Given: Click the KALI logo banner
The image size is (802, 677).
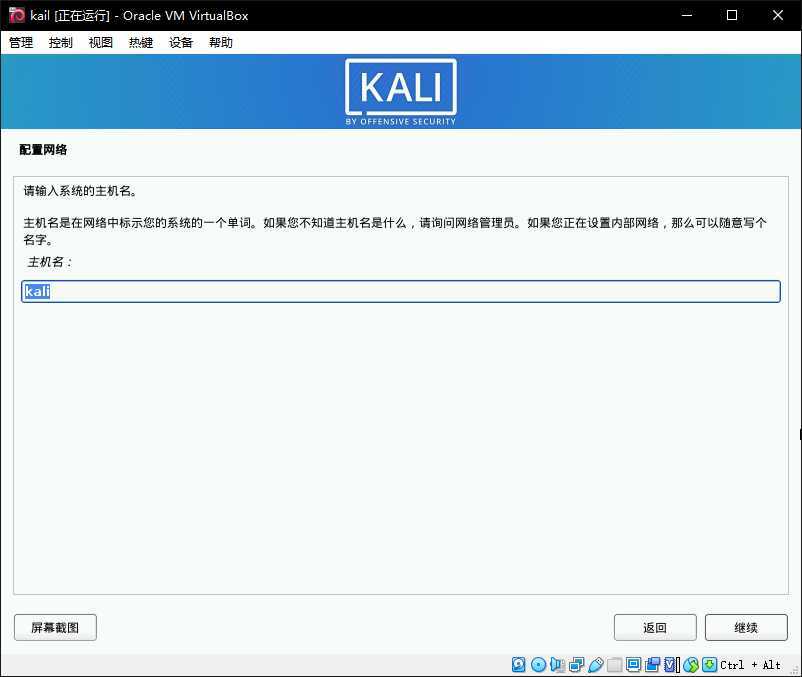Looking at the screenshot, I should pos(401,92).
